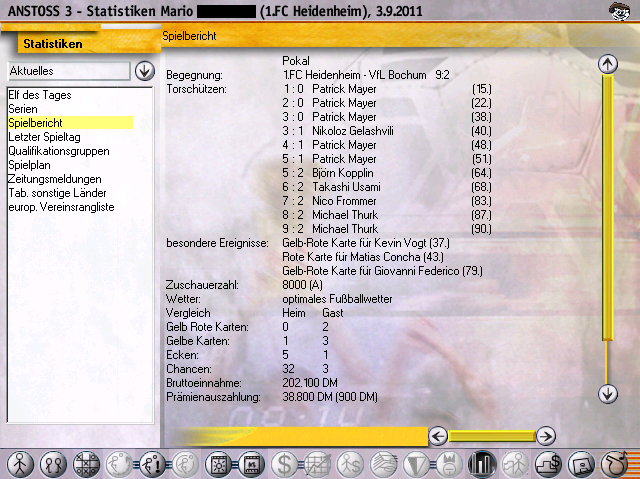640x479 pixels.
Task: Click the bar chart statistics icon
Action: (483, 463)
